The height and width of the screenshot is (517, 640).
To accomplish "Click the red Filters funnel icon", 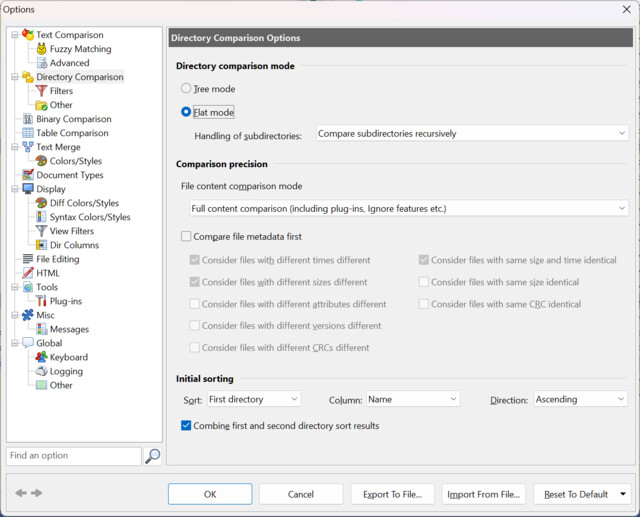I will [41, 91].
